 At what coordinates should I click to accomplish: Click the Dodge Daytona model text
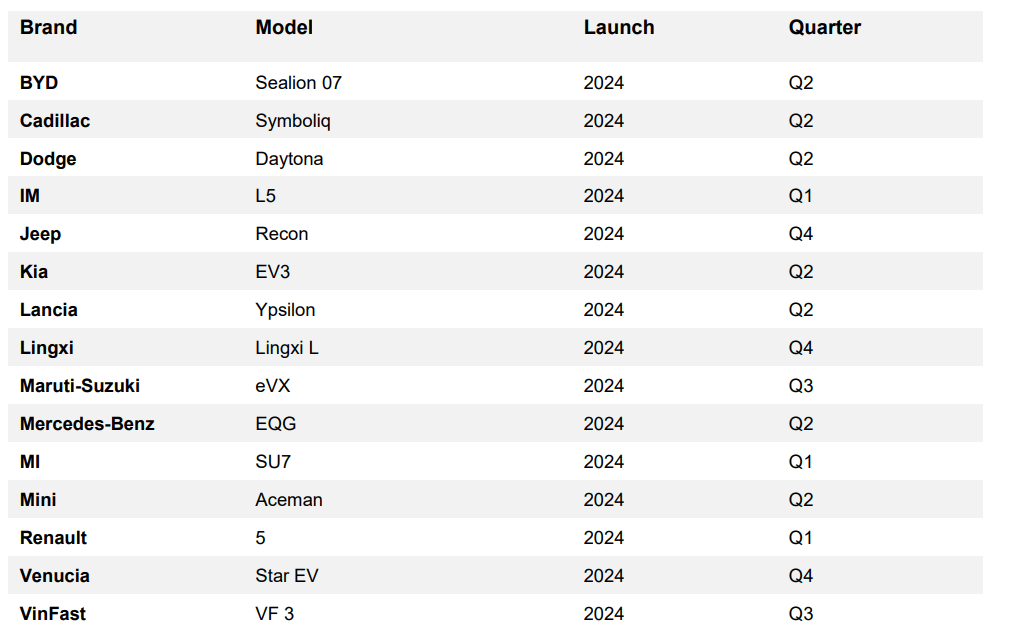point(289,159)
